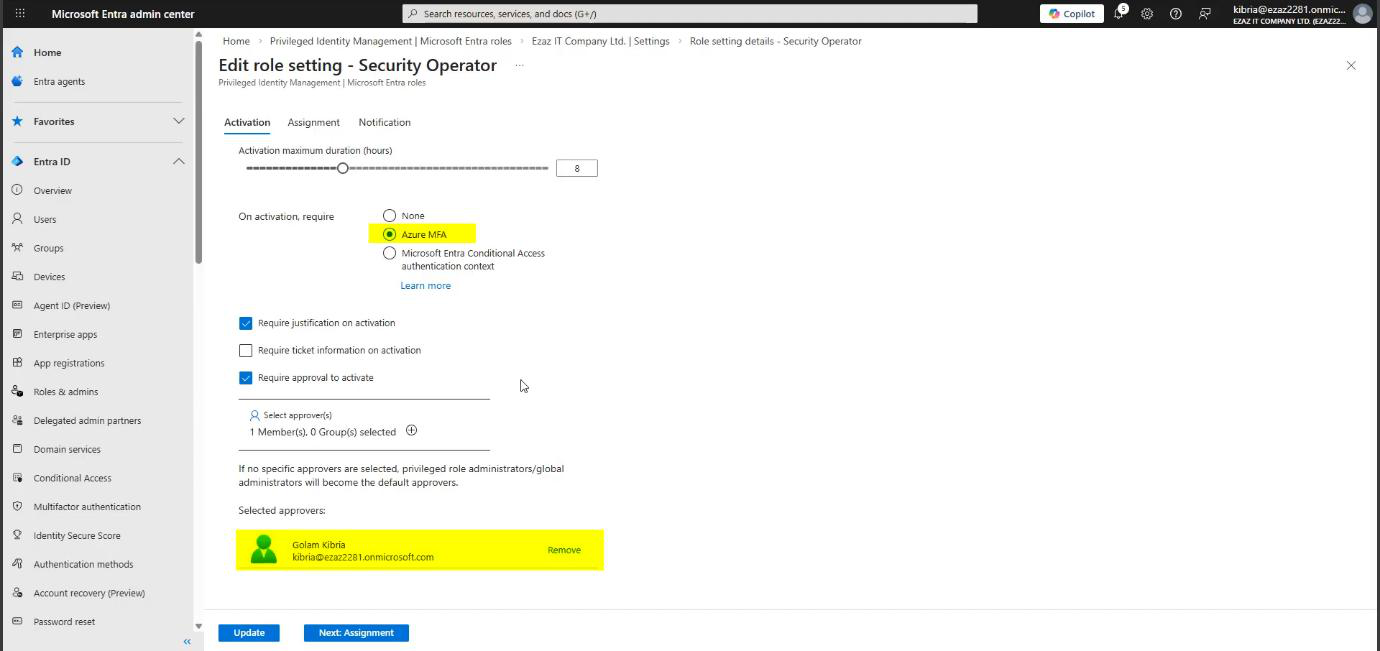Open the app launcher waffle icon
1380x651 pixels.
20,14
